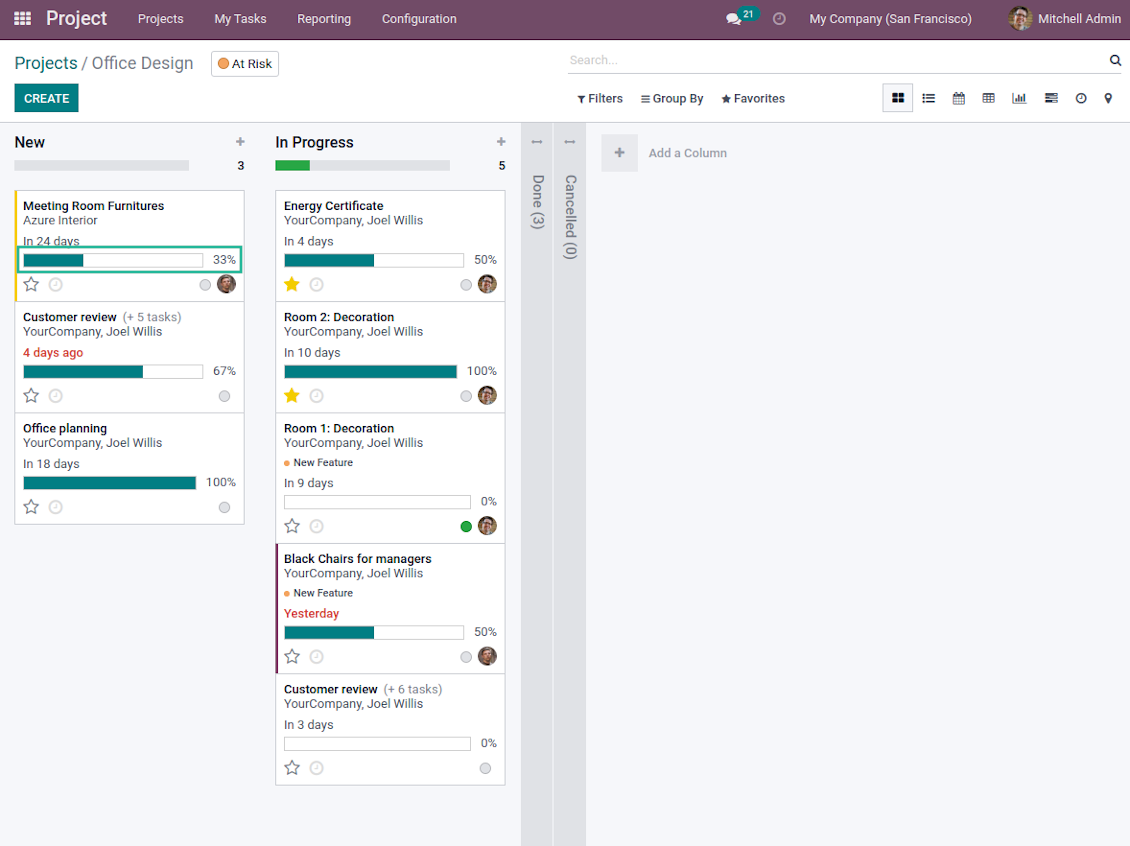
Task: Click the Project app title
Action: point(76,18)
